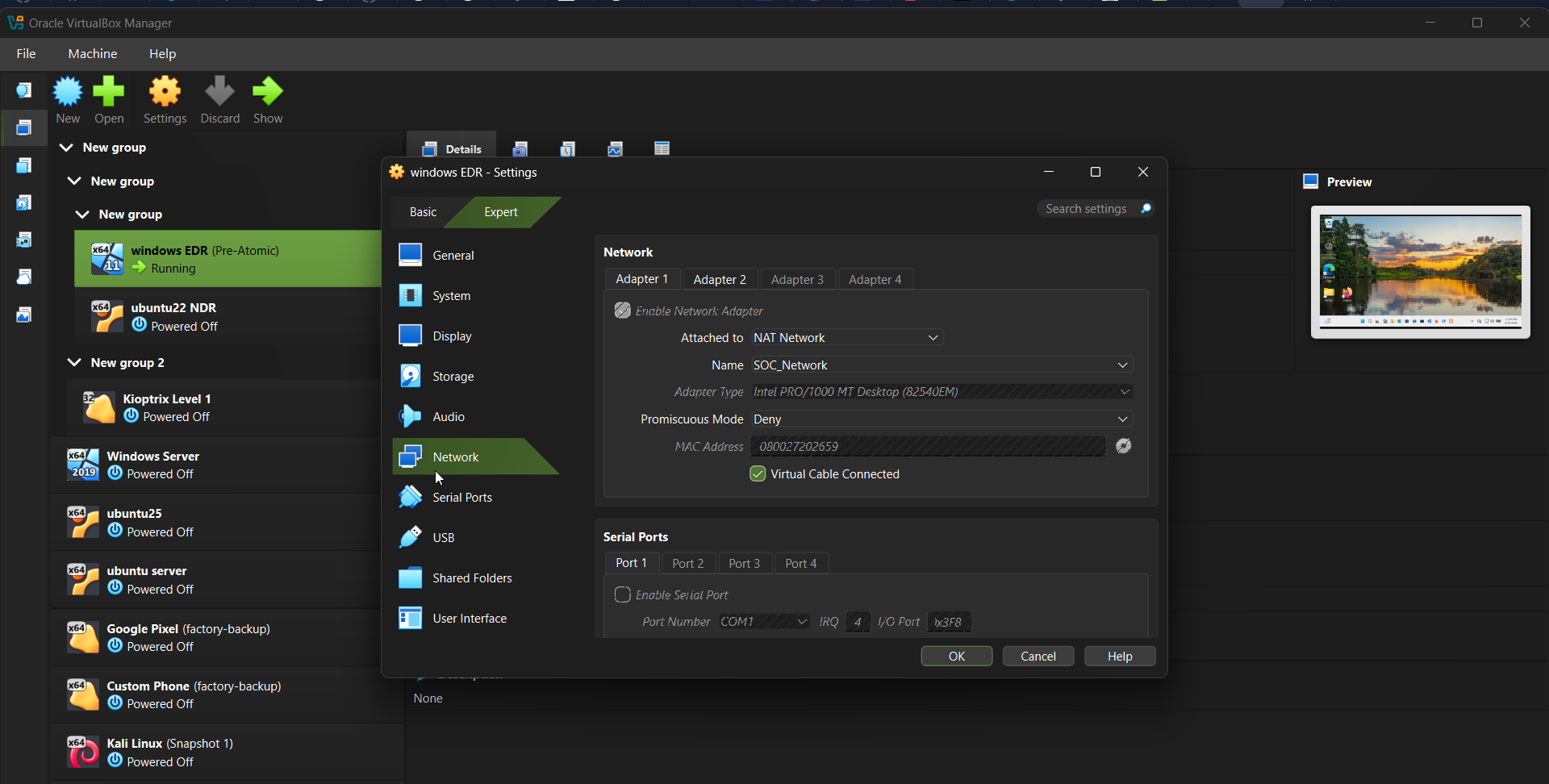Toggle Virtual Cable Connected checkbox
This screenshot has width=1549, height=784.
pyautogui.click(x=758, y=474)
